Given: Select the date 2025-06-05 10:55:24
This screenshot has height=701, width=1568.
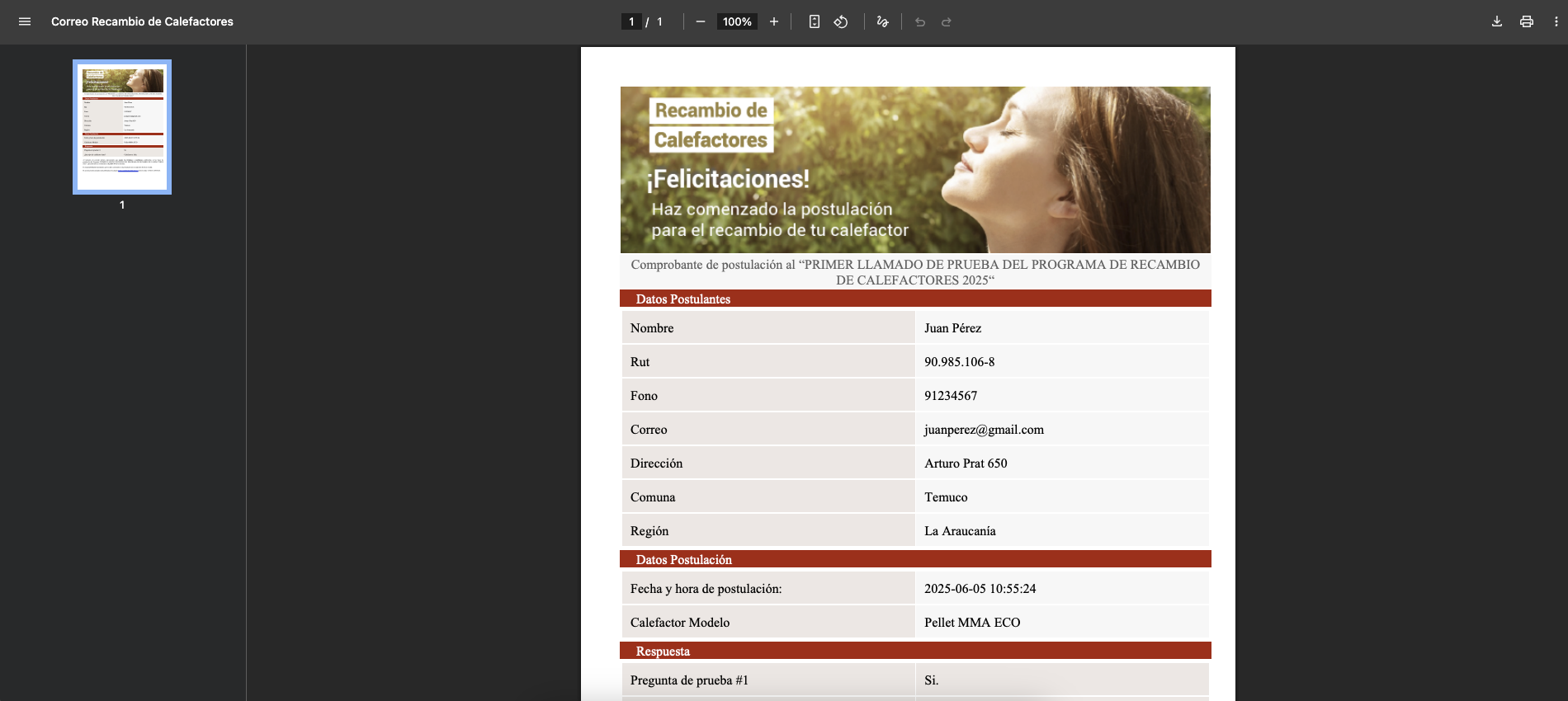Looking at the screenshot, I should pyautogui.click(x=980, y=589).
